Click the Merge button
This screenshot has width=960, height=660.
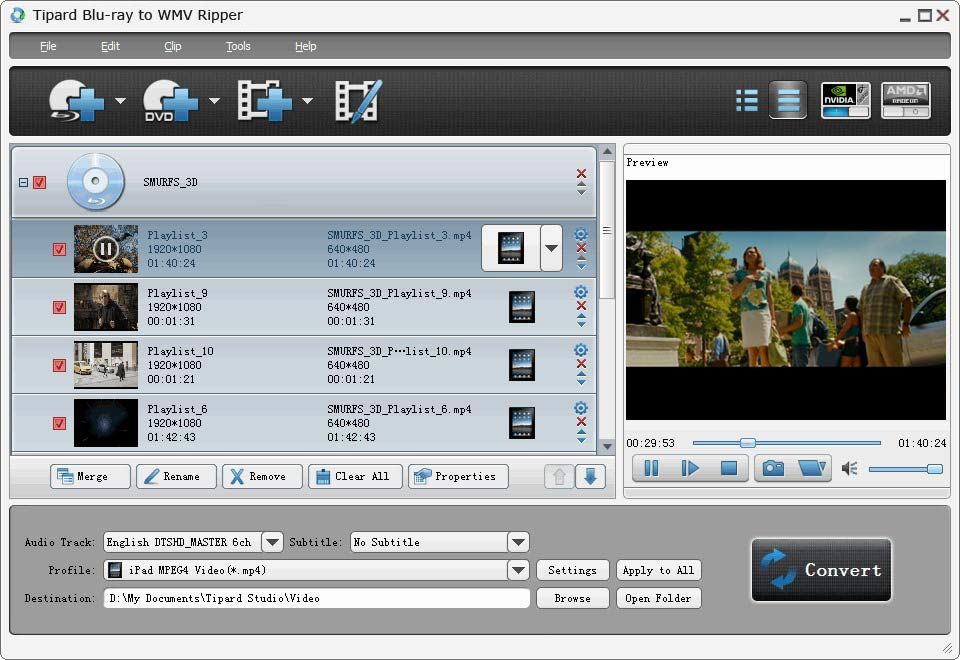click(x=91, y=476)
